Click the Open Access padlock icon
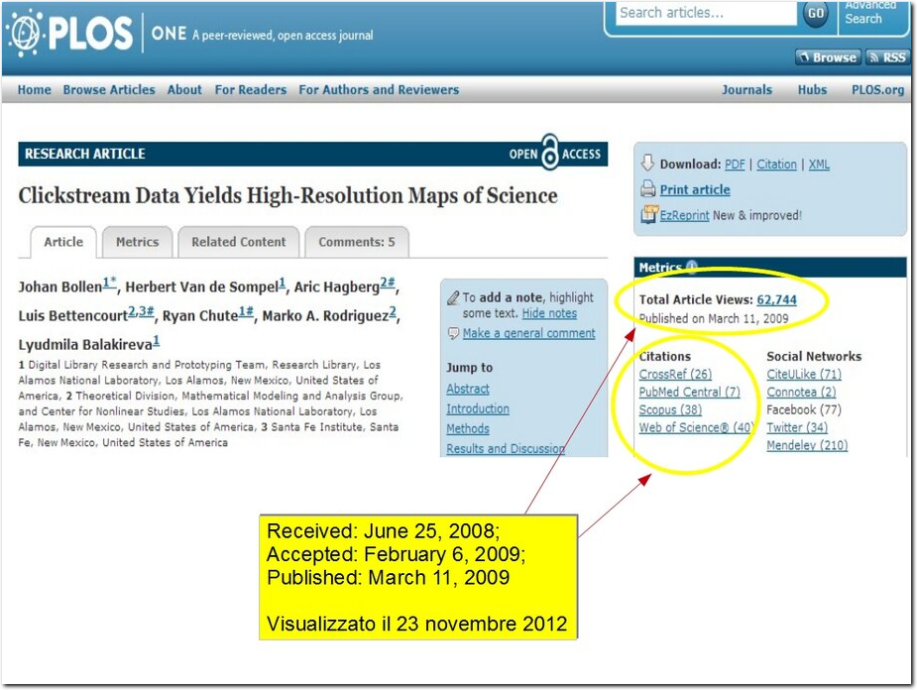This screenshot has height=690, width=917. 550,153
